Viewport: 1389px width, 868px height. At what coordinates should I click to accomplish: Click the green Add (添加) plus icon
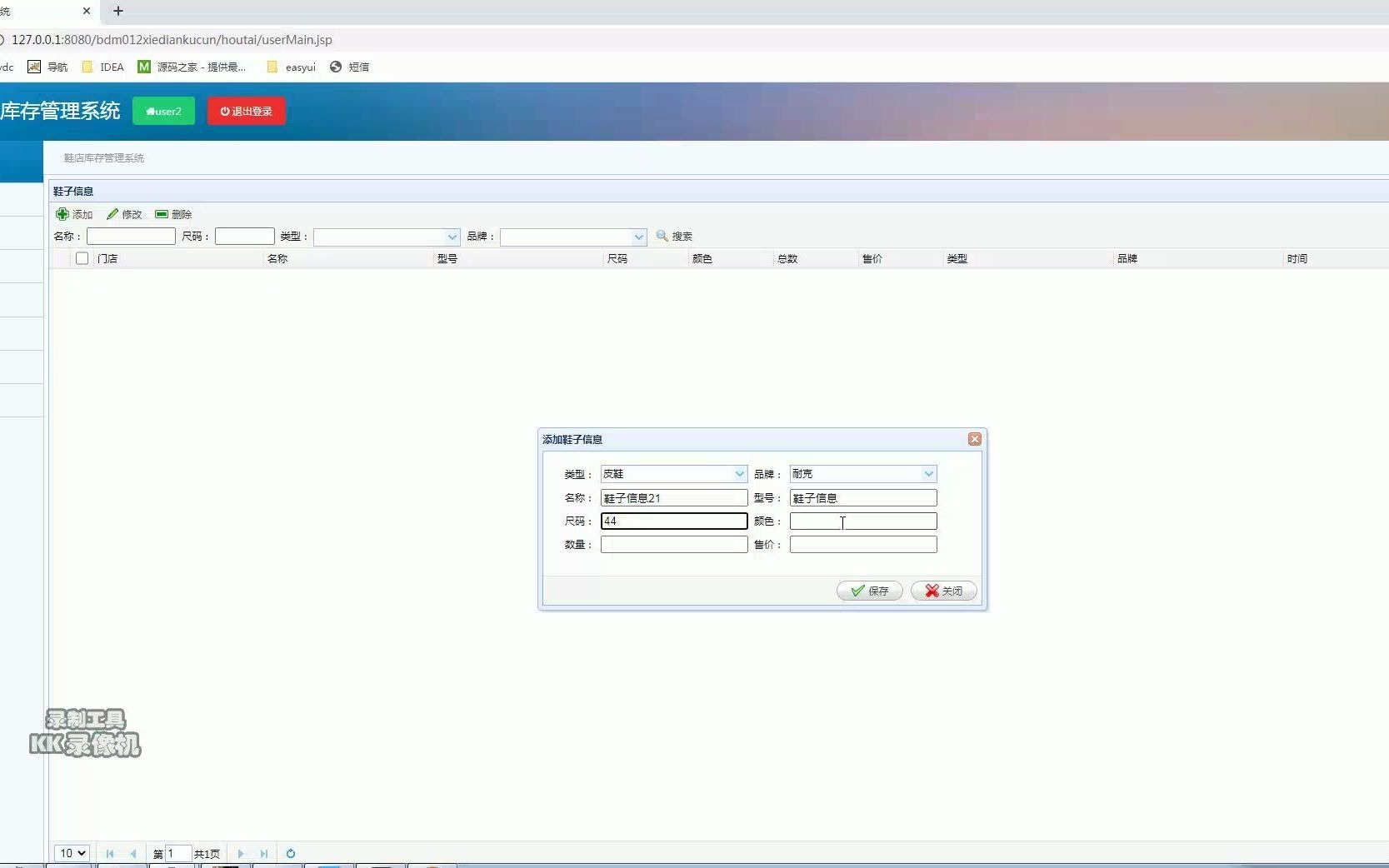coord(62,214)
